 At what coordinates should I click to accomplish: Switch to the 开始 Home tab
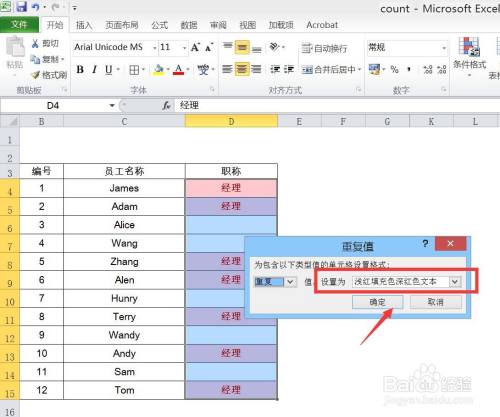[54, 25]
